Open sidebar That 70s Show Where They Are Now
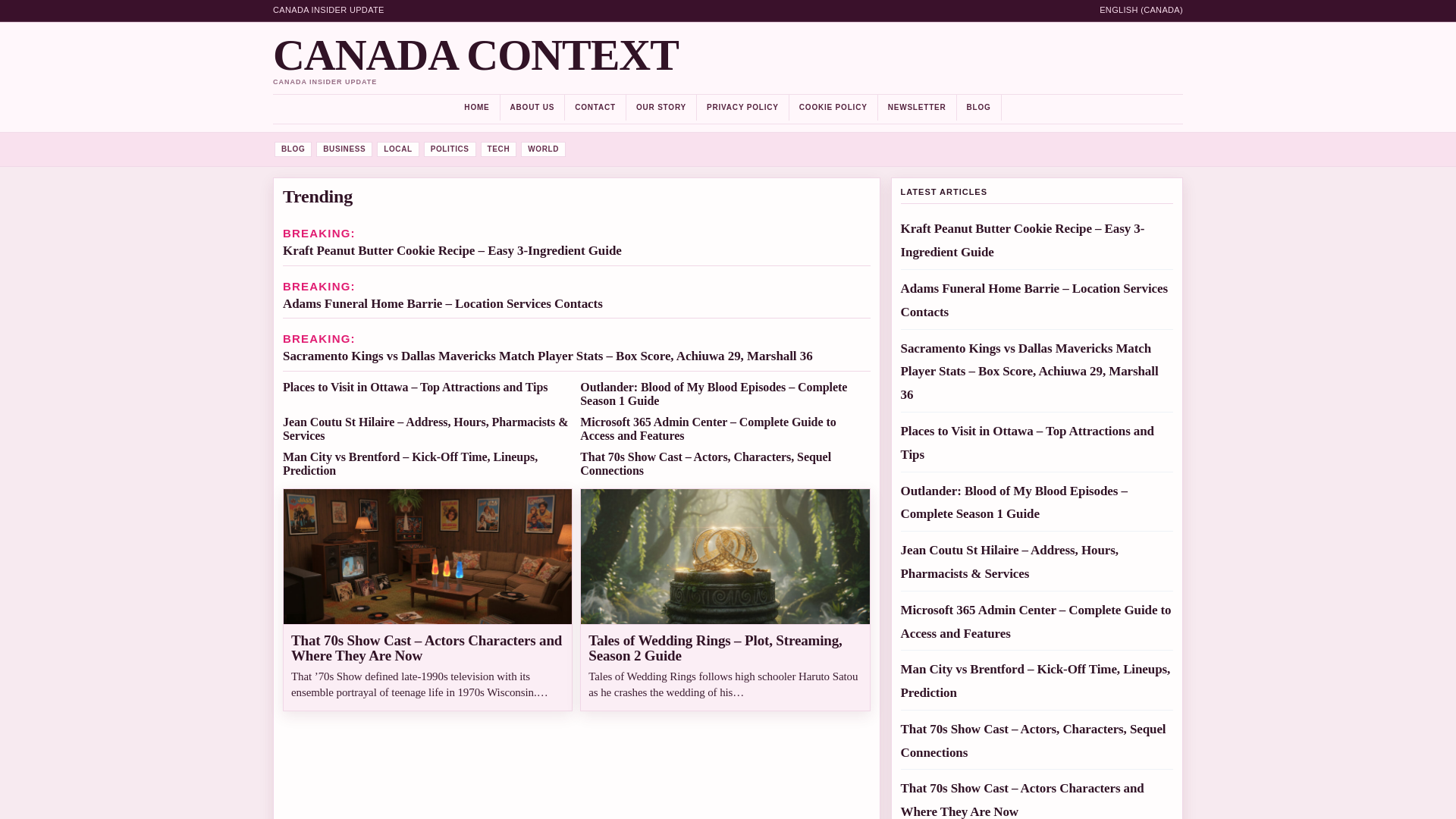Viewport: 1456px width, 819px height. point(1022,800)
